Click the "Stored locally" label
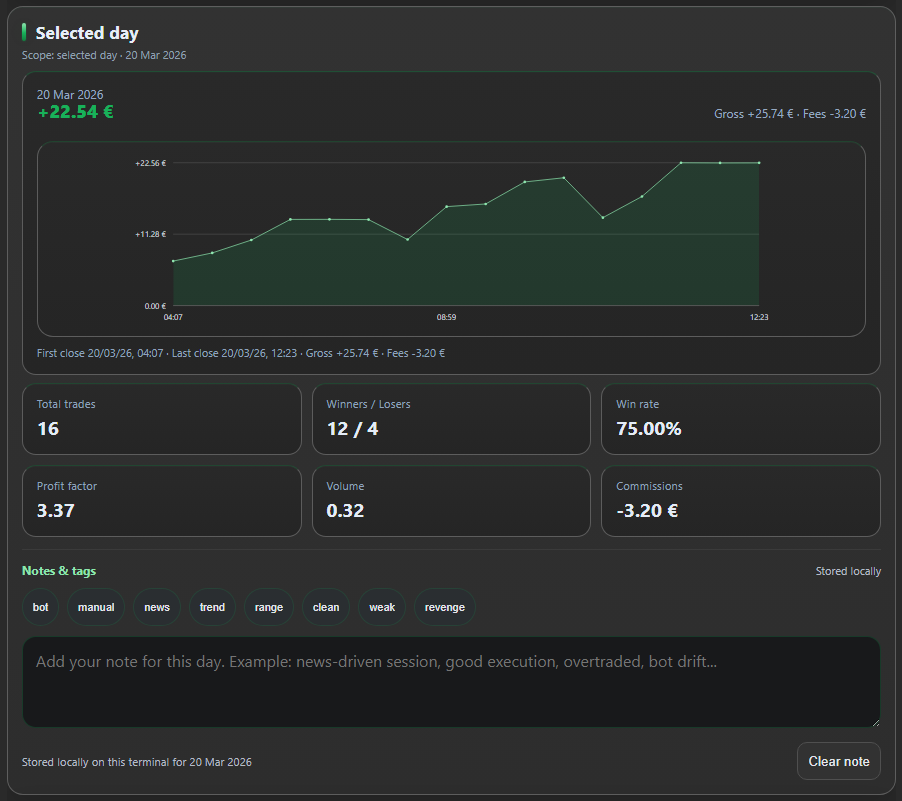Image resolution: width=902 pixels, height=801 pixels. [x=848, y=570]
